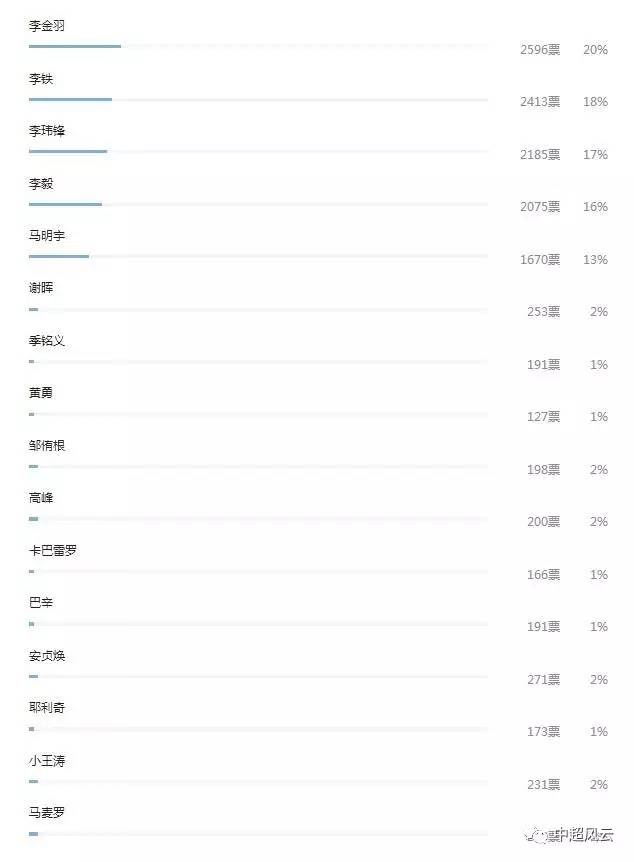Click the 高峰 candidate name

point(41,498)
